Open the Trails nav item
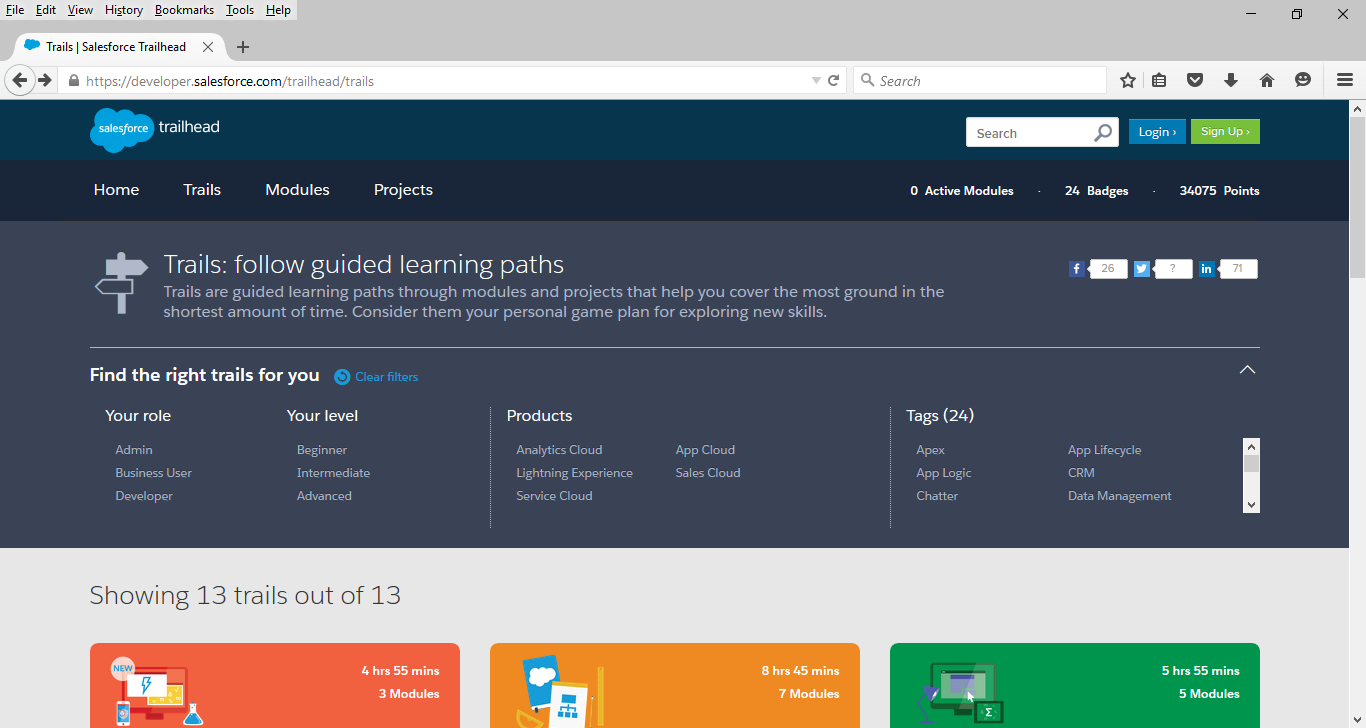 [x=202, y=190]
